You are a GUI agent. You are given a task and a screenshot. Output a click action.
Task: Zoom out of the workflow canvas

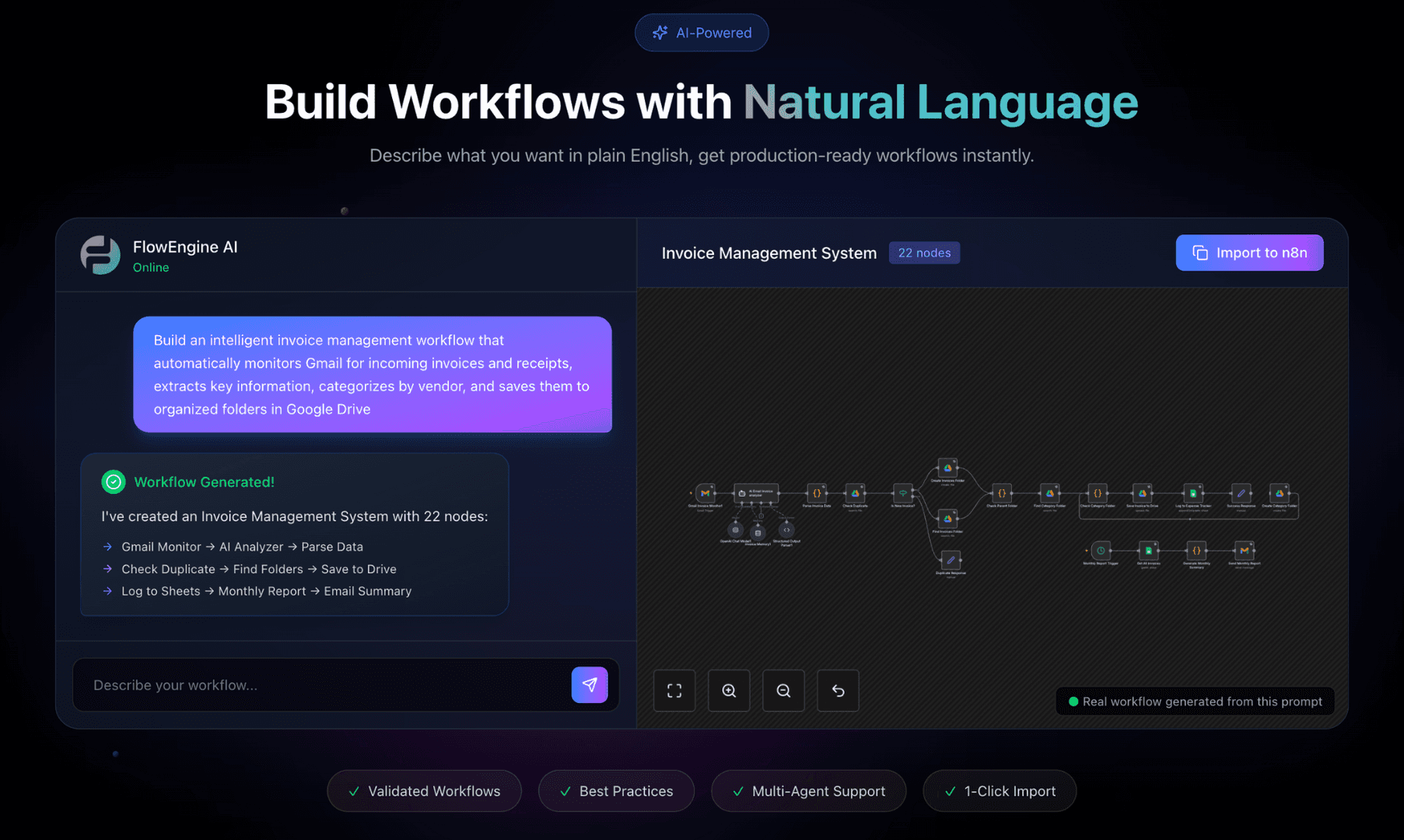pyautogui.click(x=783, y=691)
